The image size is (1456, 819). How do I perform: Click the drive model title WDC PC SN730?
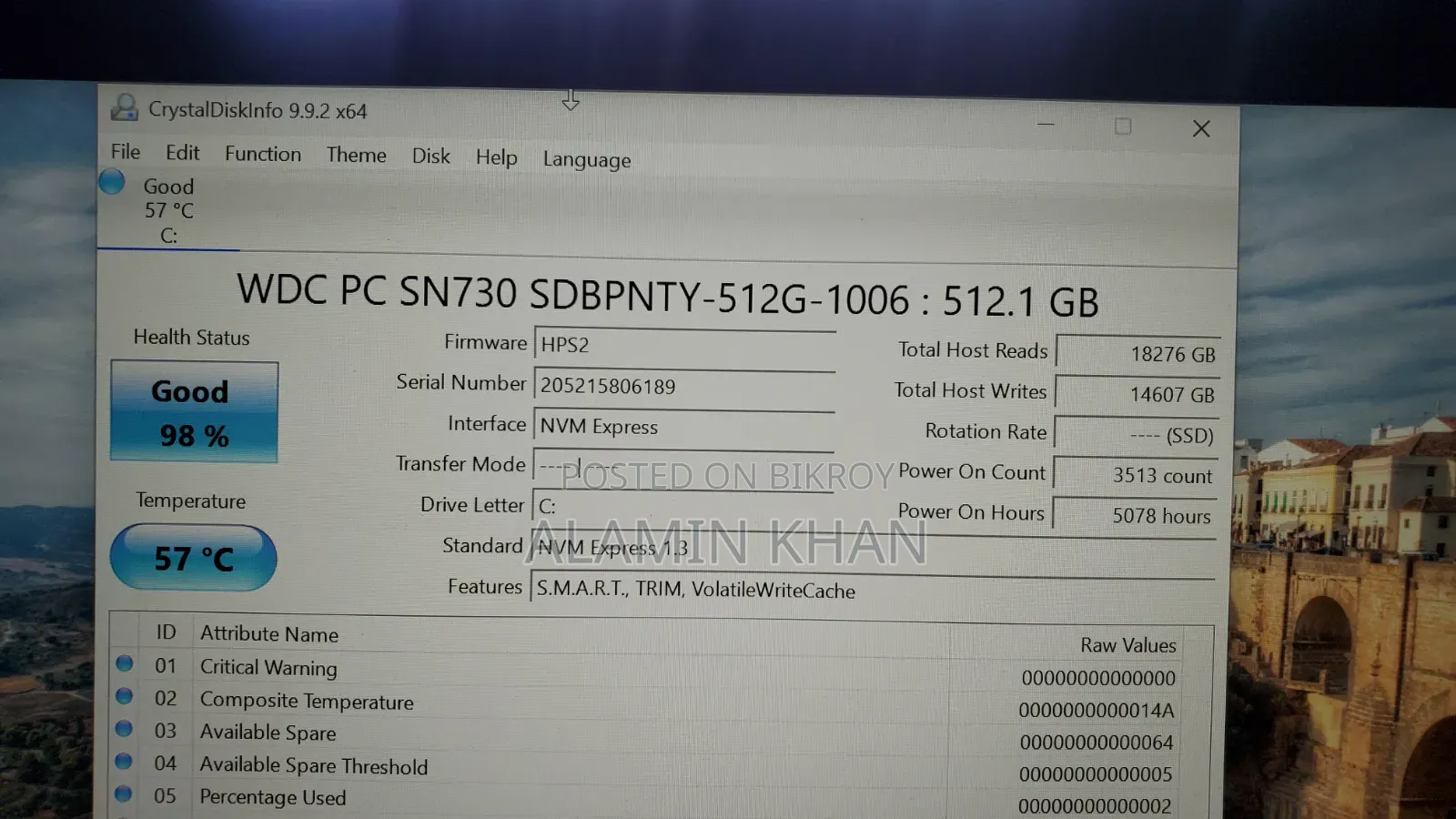coord(668,296)
